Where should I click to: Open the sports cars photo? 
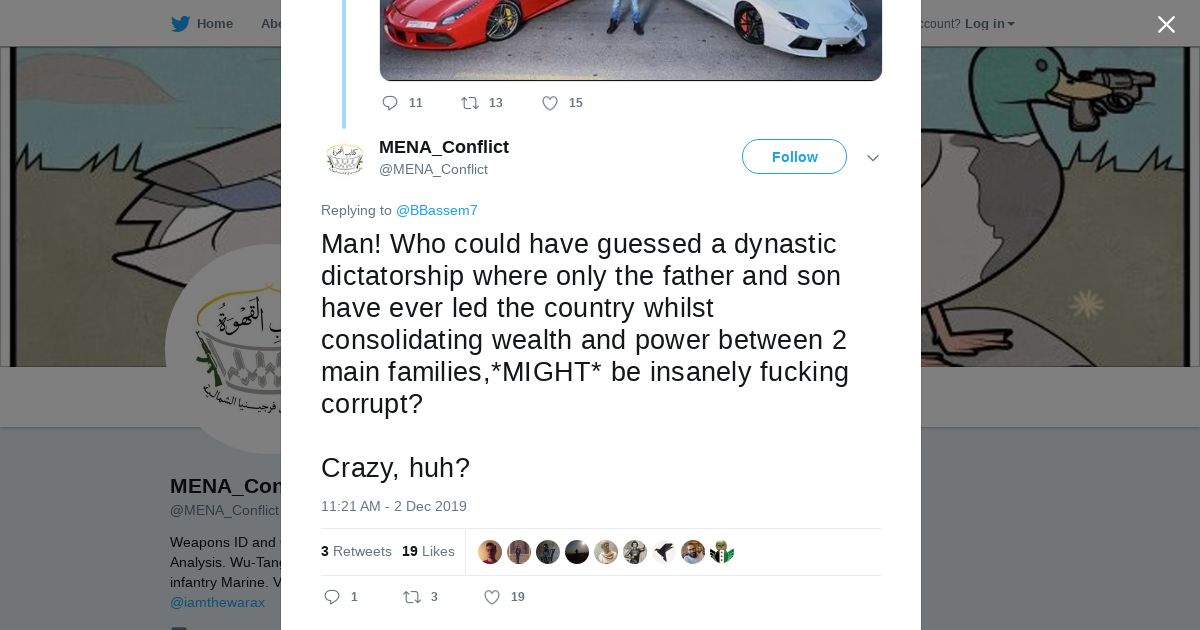[x=630, y=40]
